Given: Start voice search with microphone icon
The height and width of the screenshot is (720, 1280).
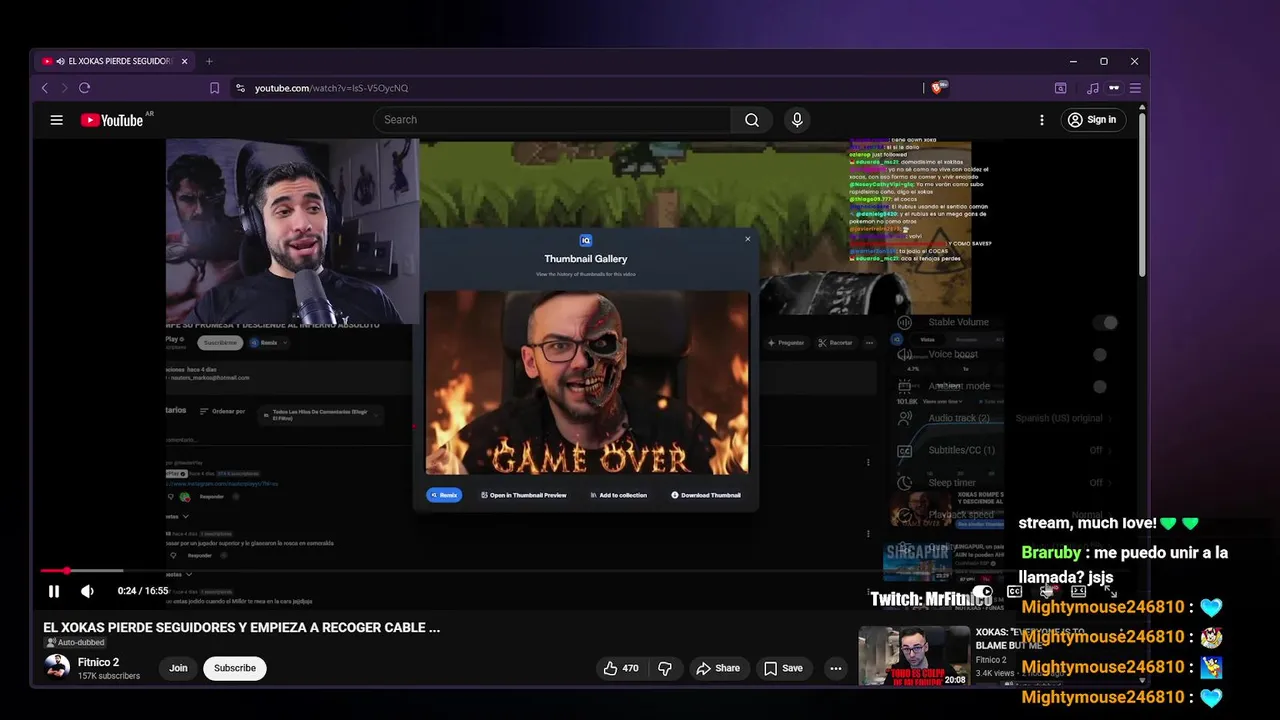Looking at the screenshot, I should click(797, 120).
